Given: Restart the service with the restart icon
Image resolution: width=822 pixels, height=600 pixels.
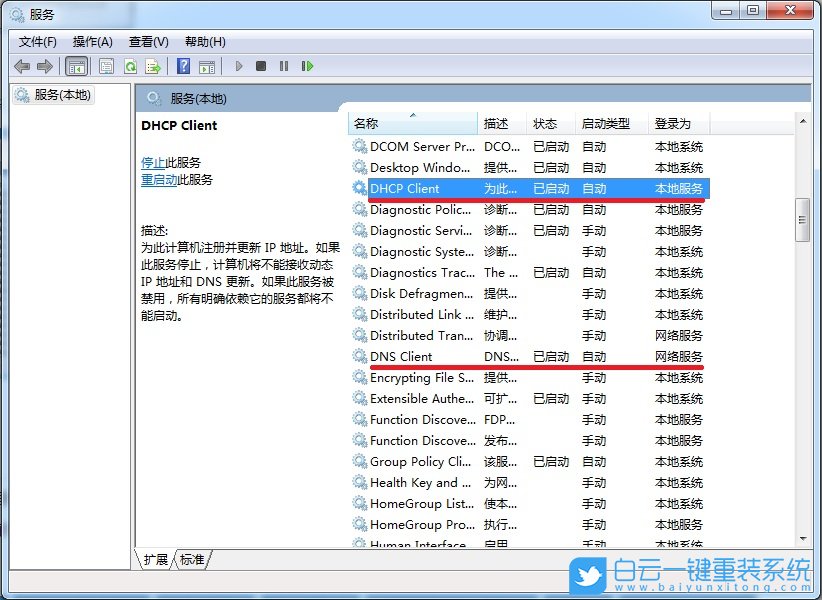Looking at the screenshot, I should point(308,66).
